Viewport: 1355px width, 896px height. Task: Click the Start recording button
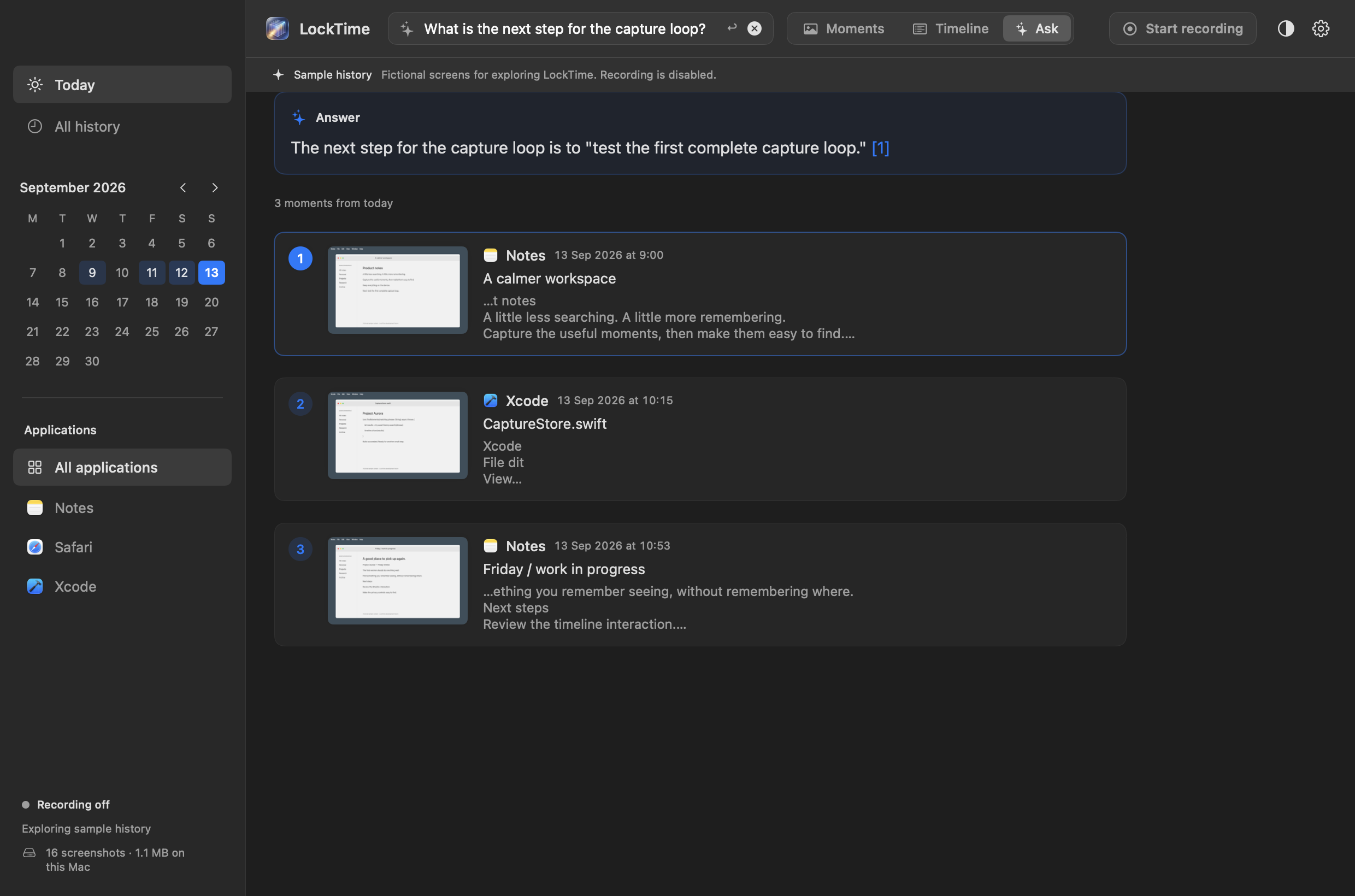click(x=1182, y=28)
